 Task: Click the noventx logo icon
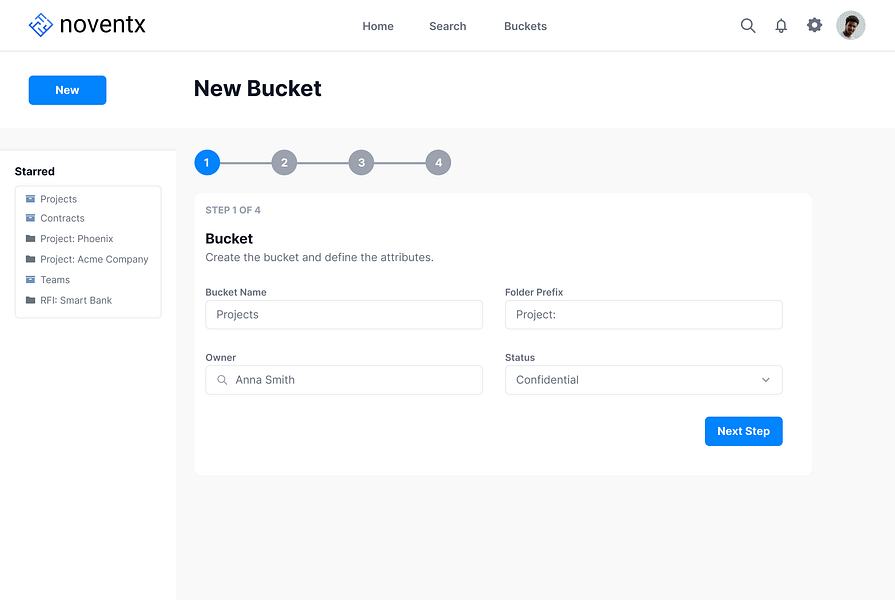click(41, 25)
